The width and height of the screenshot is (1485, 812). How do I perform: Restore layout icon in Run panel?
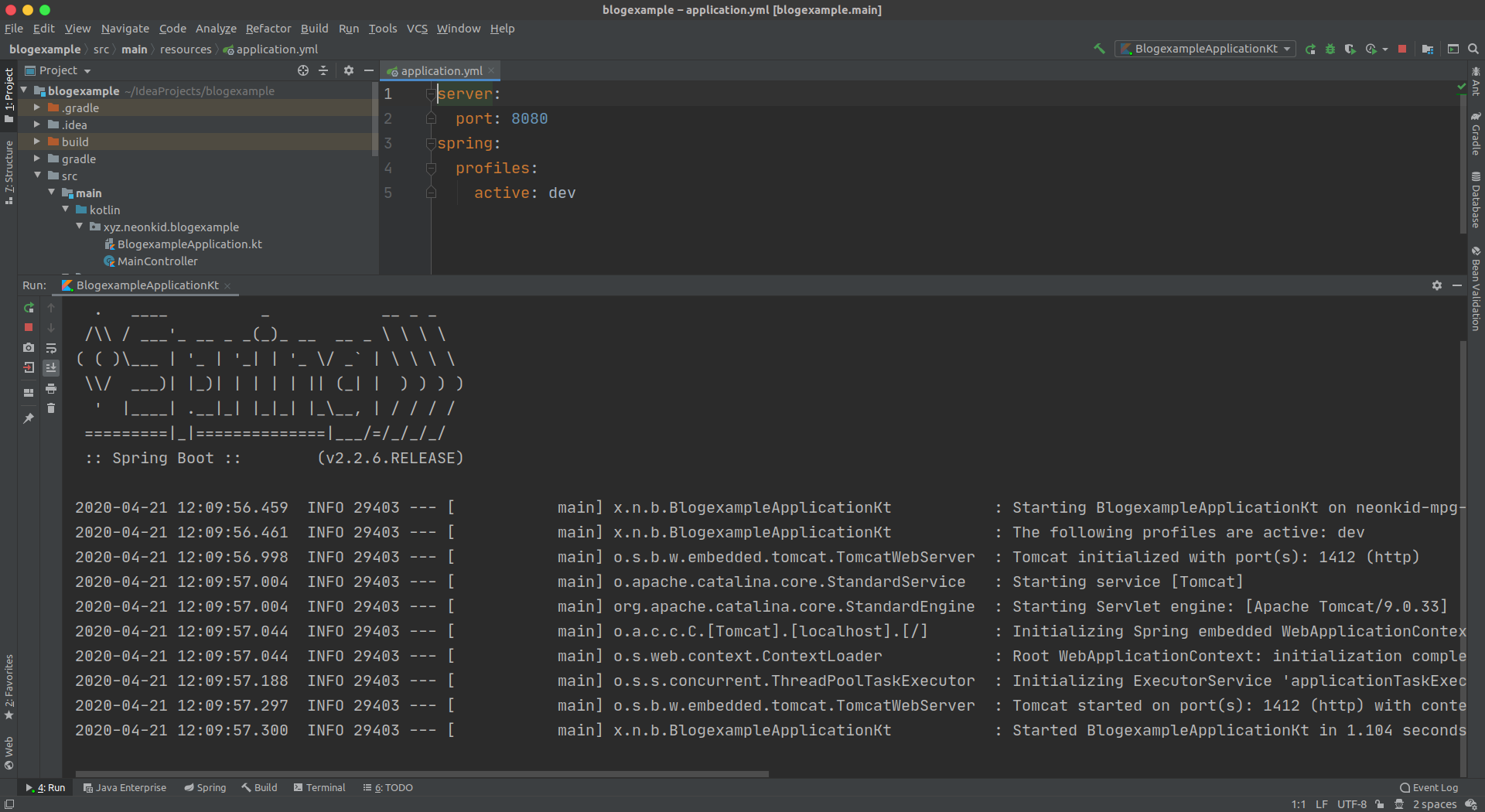[x=29, y=393]
